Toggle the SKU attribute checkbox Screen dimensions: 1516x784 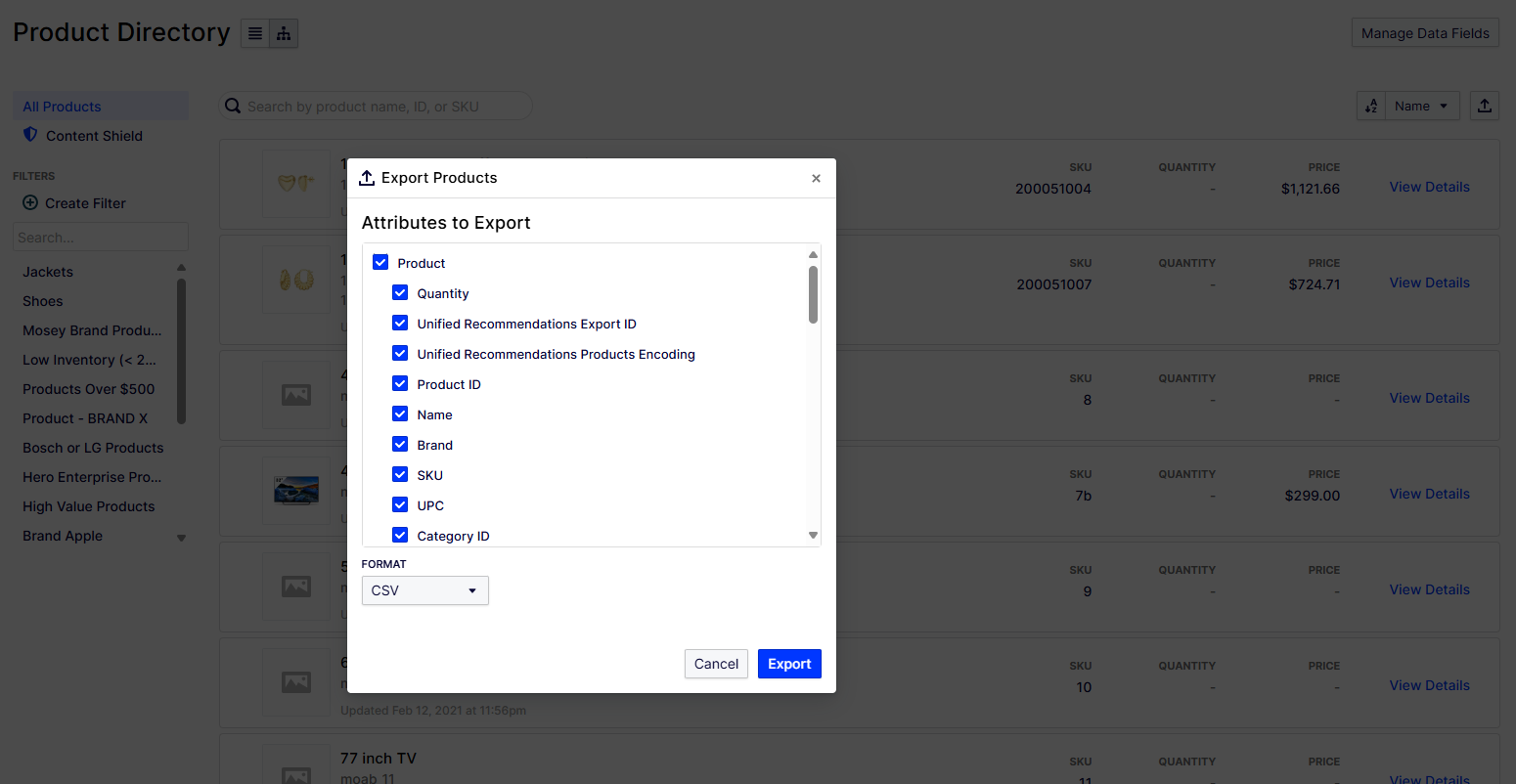[x=400, y=474]
